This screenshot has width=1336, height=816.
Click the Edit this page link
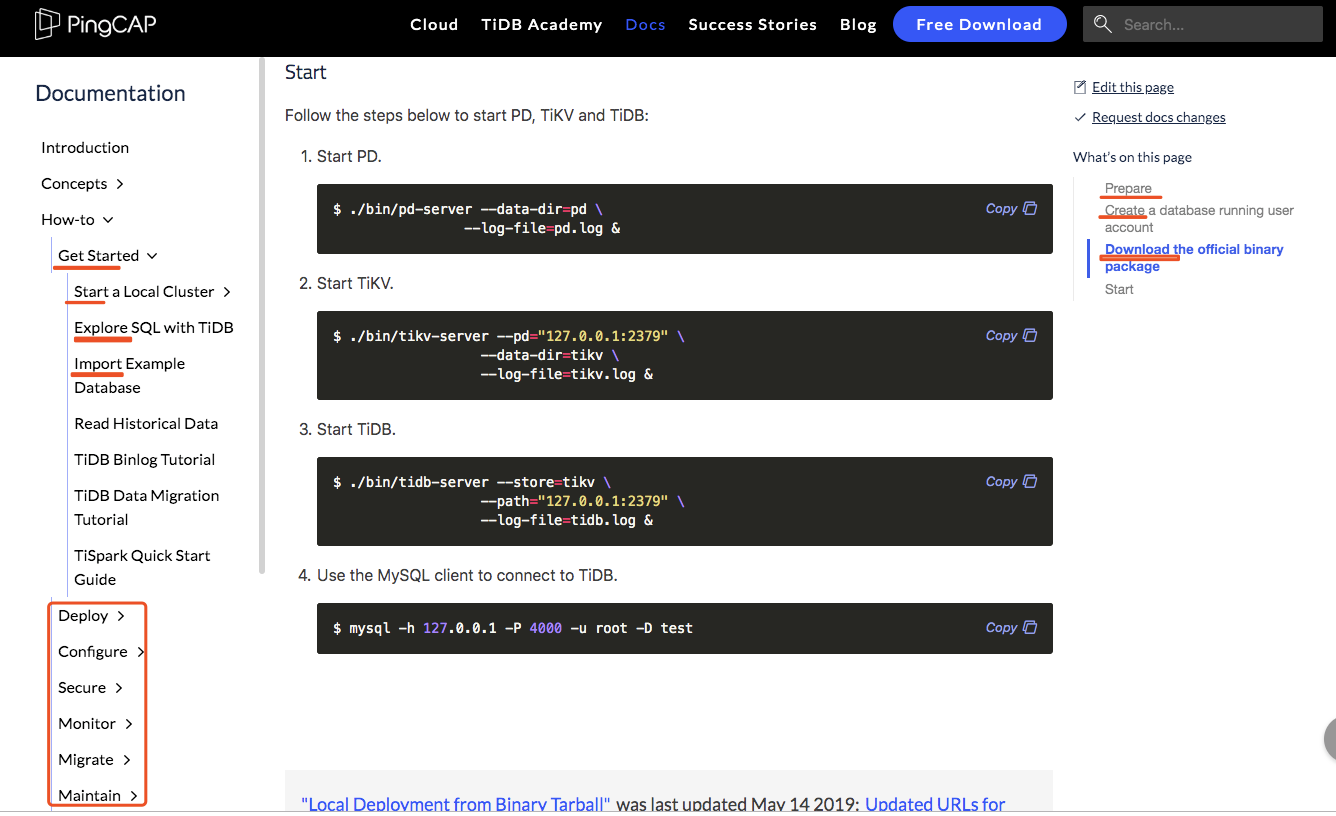tap(1133, 87)
